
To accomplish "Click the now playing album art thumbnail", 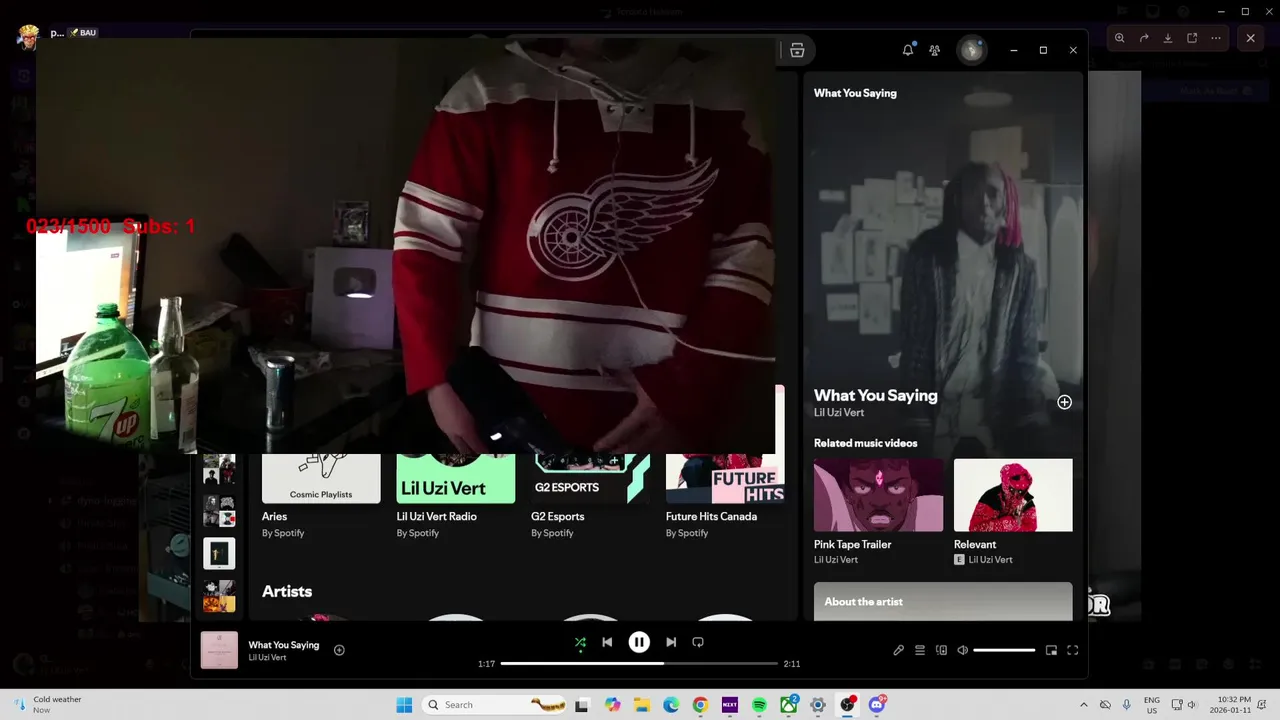I will coord(219,650).
